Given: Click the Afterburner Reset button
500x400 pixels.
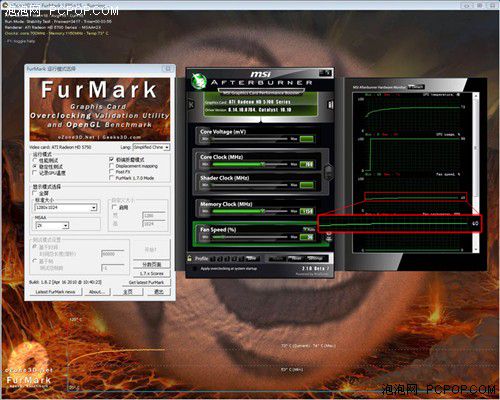Looking at the screenshot, I should click(x=295, y=258).
